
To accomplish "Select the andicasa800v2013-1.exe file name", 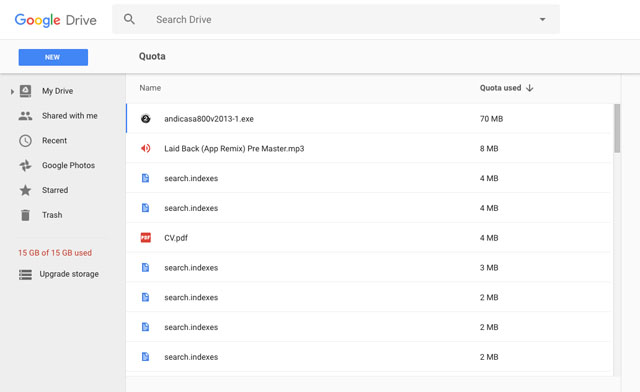I will coord(209,119).
